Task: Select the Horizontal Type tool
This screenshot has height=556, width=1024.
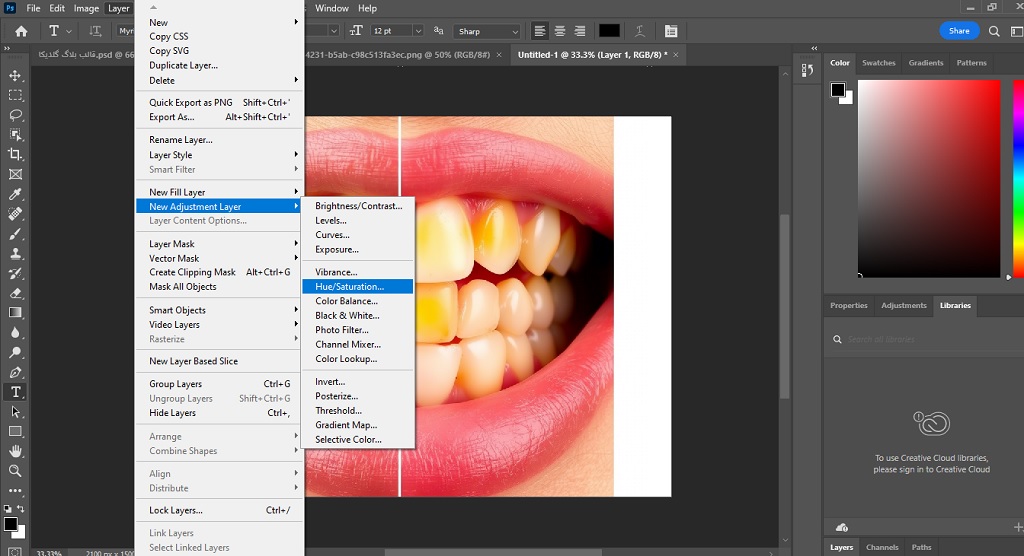Action: click(16, 392)
